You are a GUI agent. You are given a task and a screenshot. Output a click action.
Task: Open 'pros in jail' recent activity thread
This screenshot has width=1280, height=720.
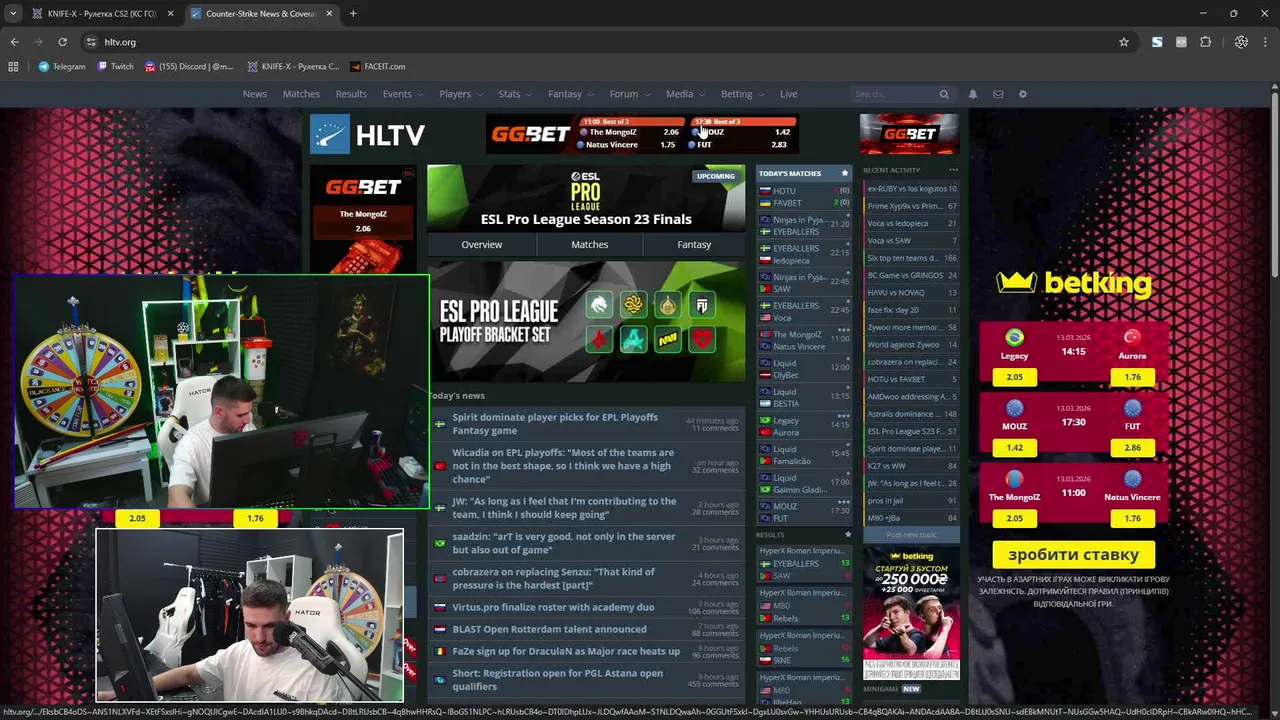pos(911,500)
